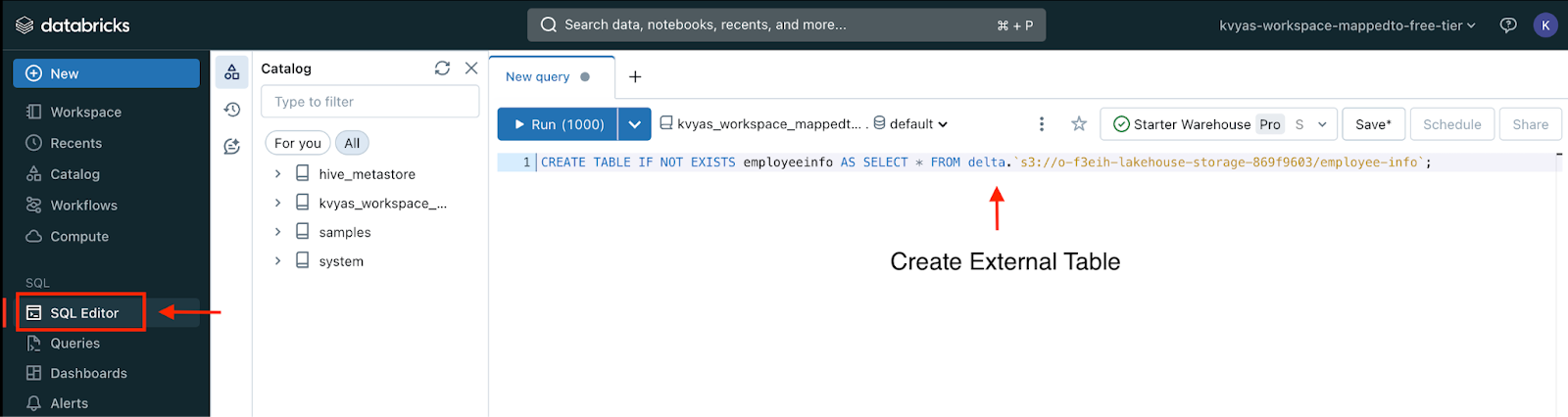This screenshot has width=1568, height=417.
Task: Open the Starter Warehouse selector
Action: [x=1219, y=124]
